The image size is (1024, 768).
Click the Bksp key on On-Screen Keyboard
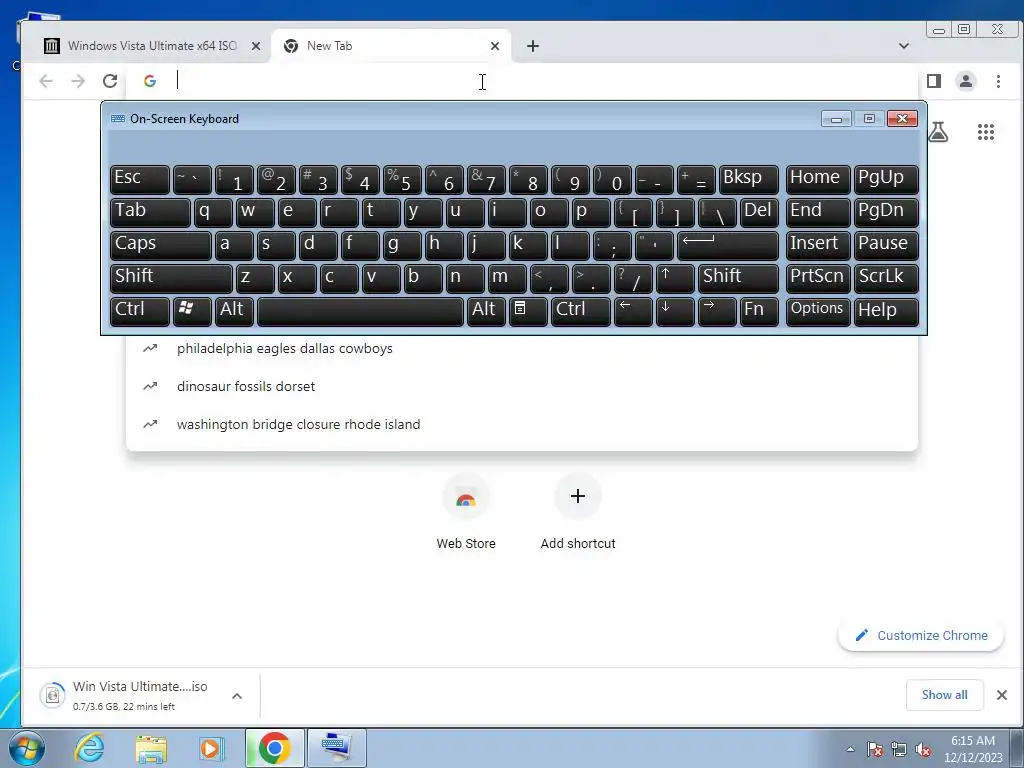pos(748,179)
